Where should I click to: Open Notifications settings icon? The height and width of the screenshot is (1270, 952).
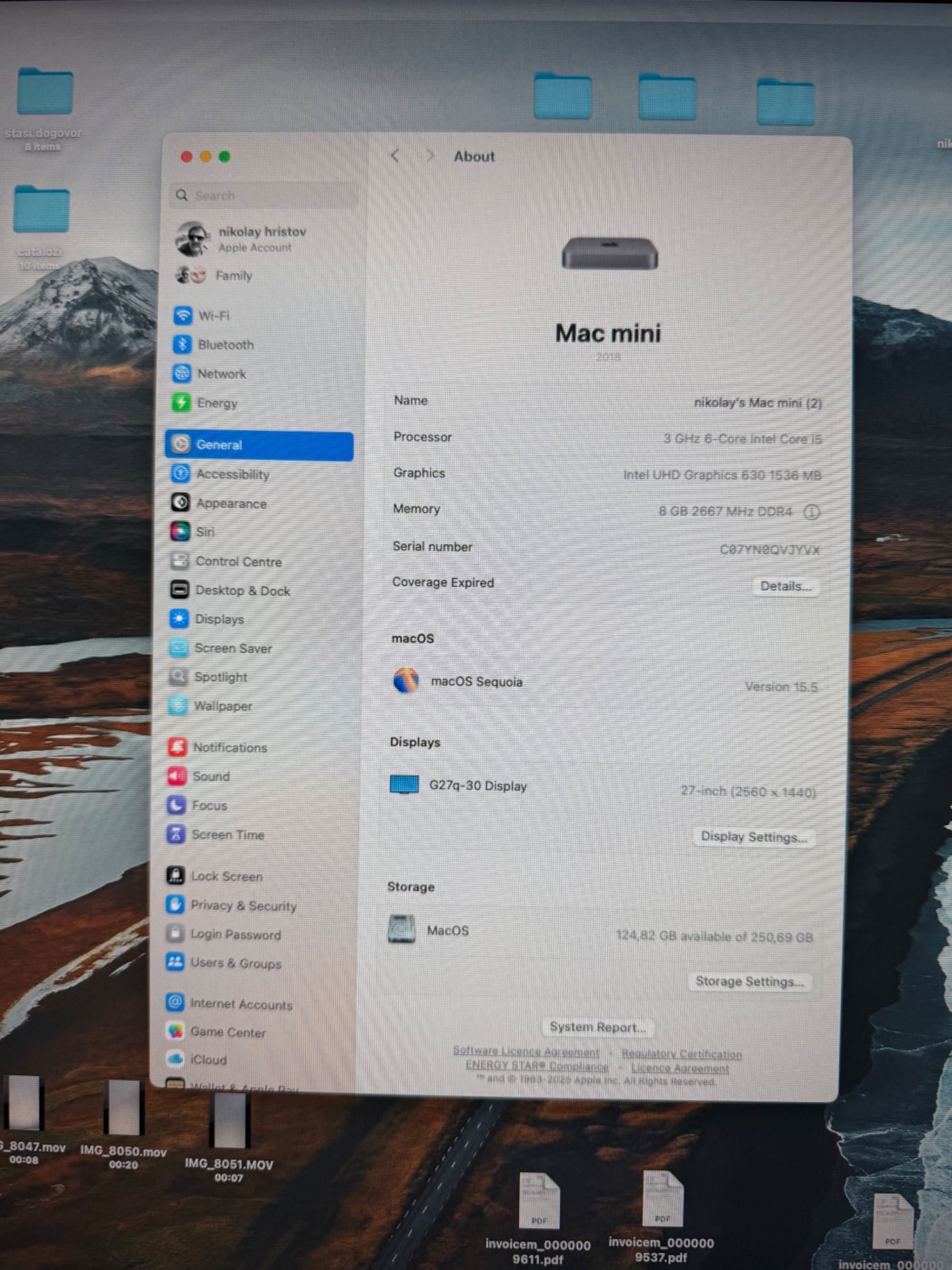pyautogui.click(x=178, y=747)
